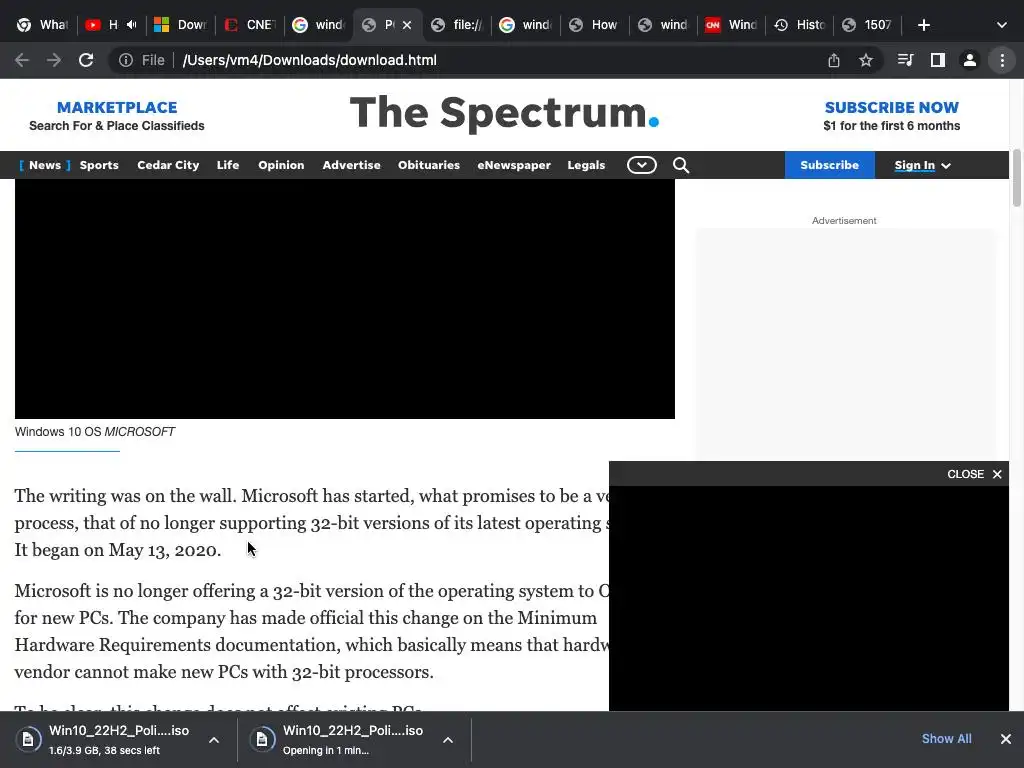Switch to the How tab

pos(593,25)
